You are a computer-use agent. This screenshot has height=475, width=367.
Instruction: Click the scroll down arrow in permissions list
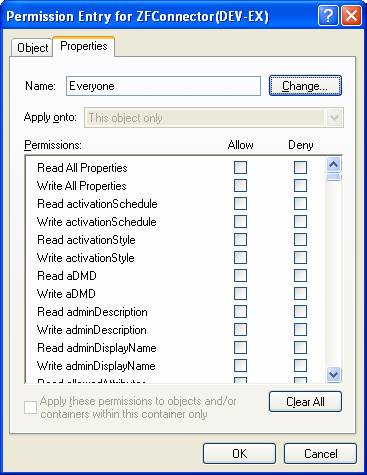coord(334,374)
